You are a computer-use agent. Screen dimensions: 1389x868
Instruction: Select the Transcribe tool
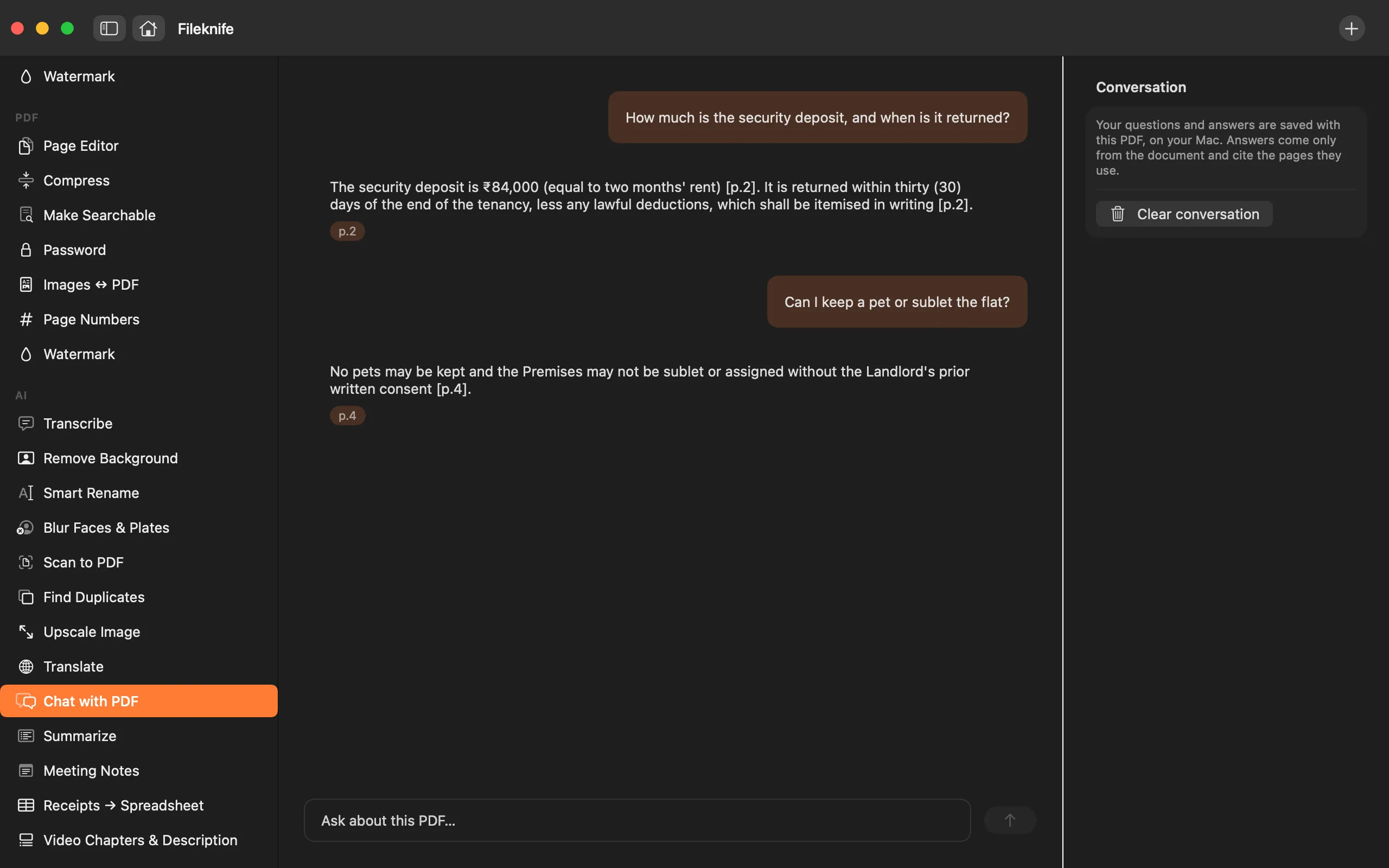pos(139,424)
